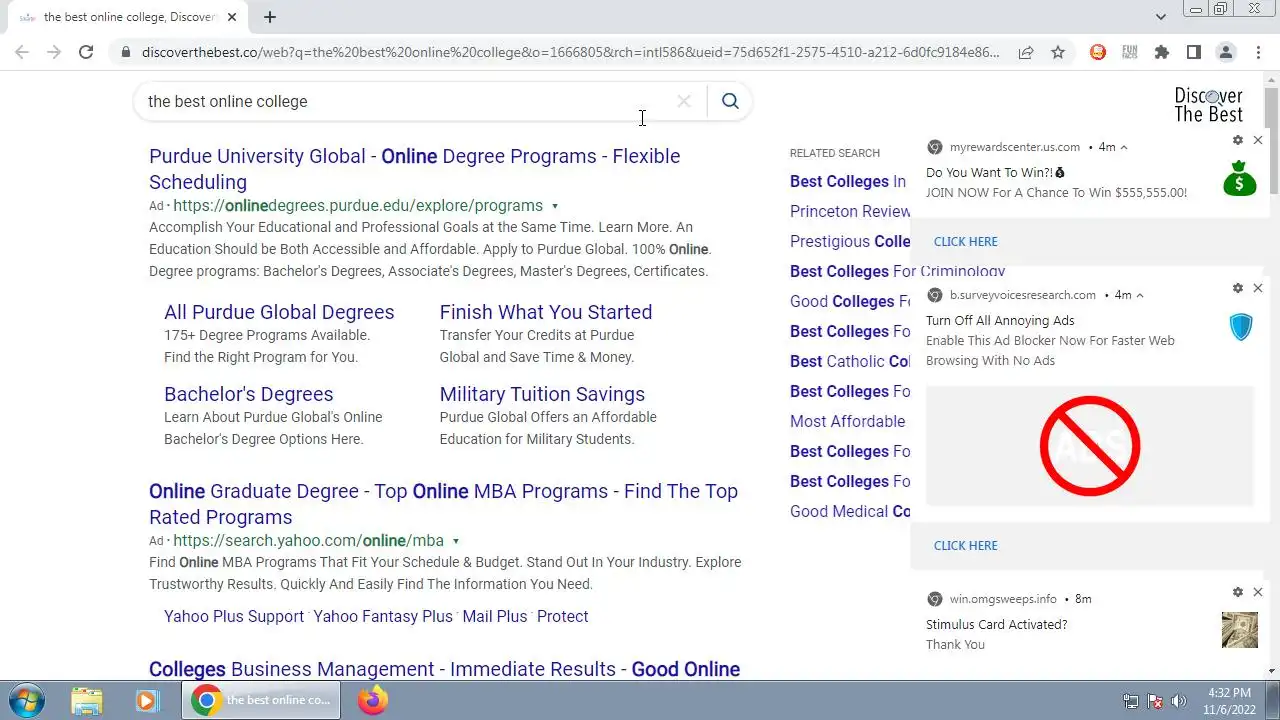Click the stimulus card money thumbnail
This screenshot has width=1280, height=720.
point(1240,630)
